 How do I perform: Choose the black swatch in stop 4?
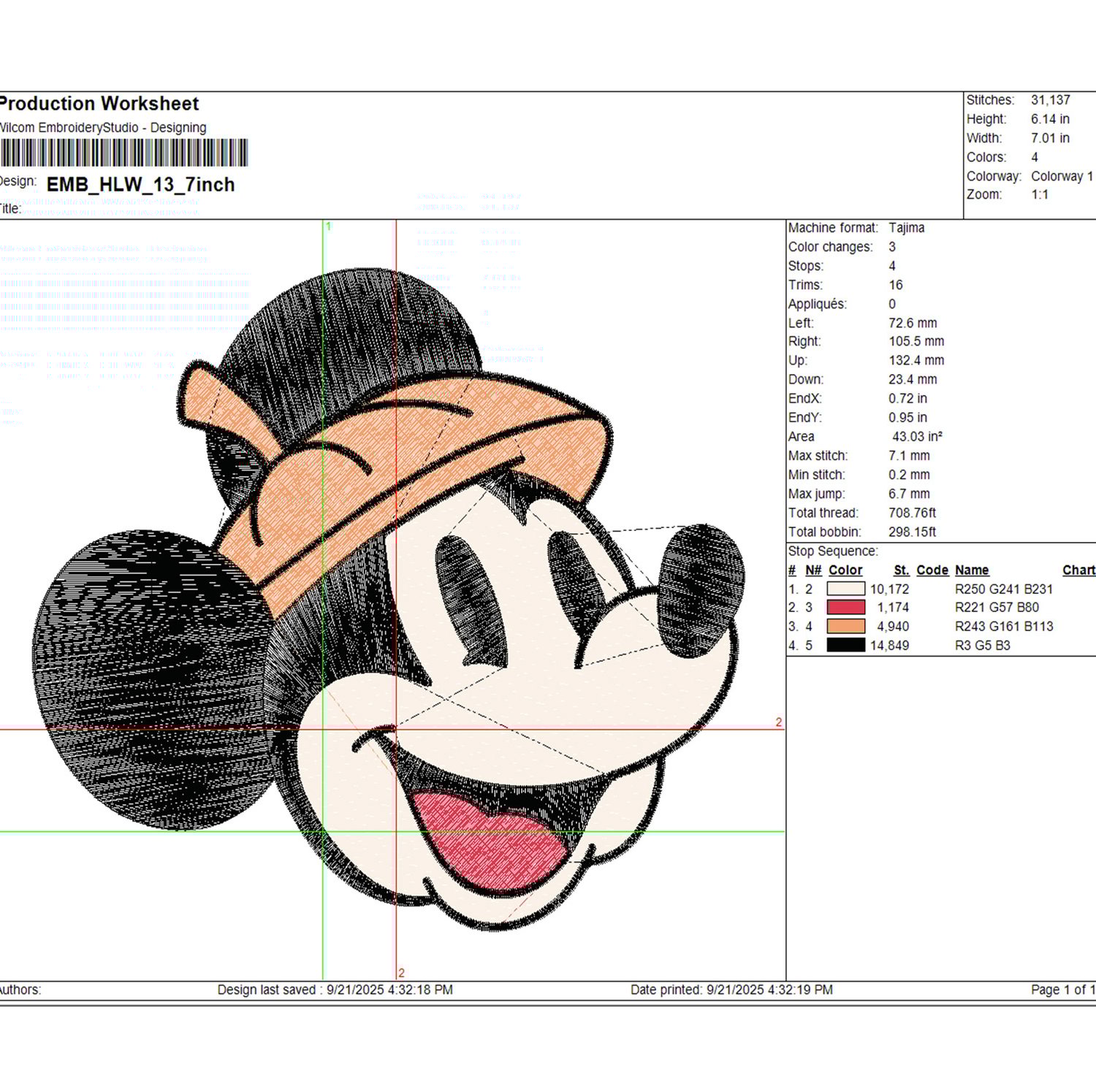click(x=845, y=645)
